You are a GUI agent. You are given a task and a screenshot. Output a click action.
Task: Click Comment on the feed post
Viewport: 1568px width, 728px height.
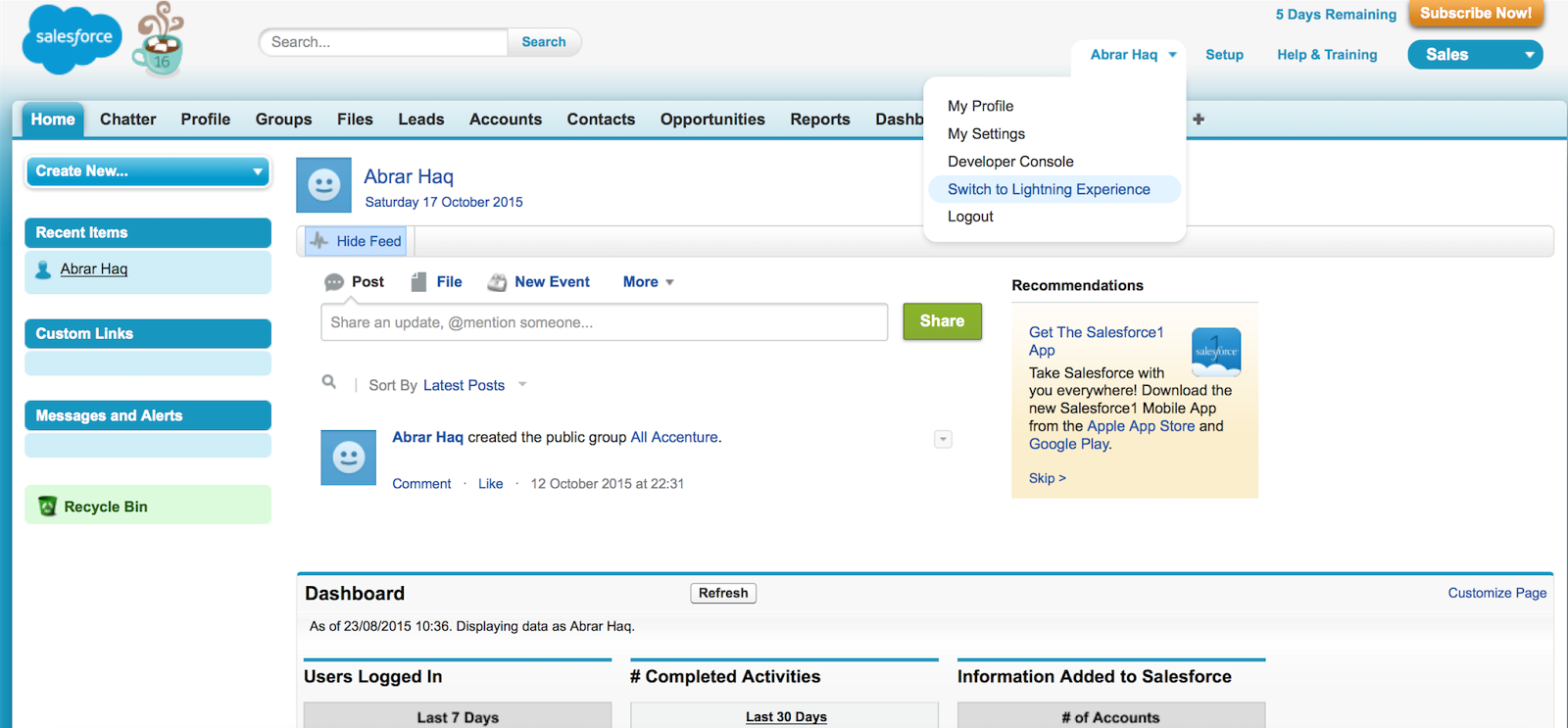pyautogui.click(x=421, y=484)
